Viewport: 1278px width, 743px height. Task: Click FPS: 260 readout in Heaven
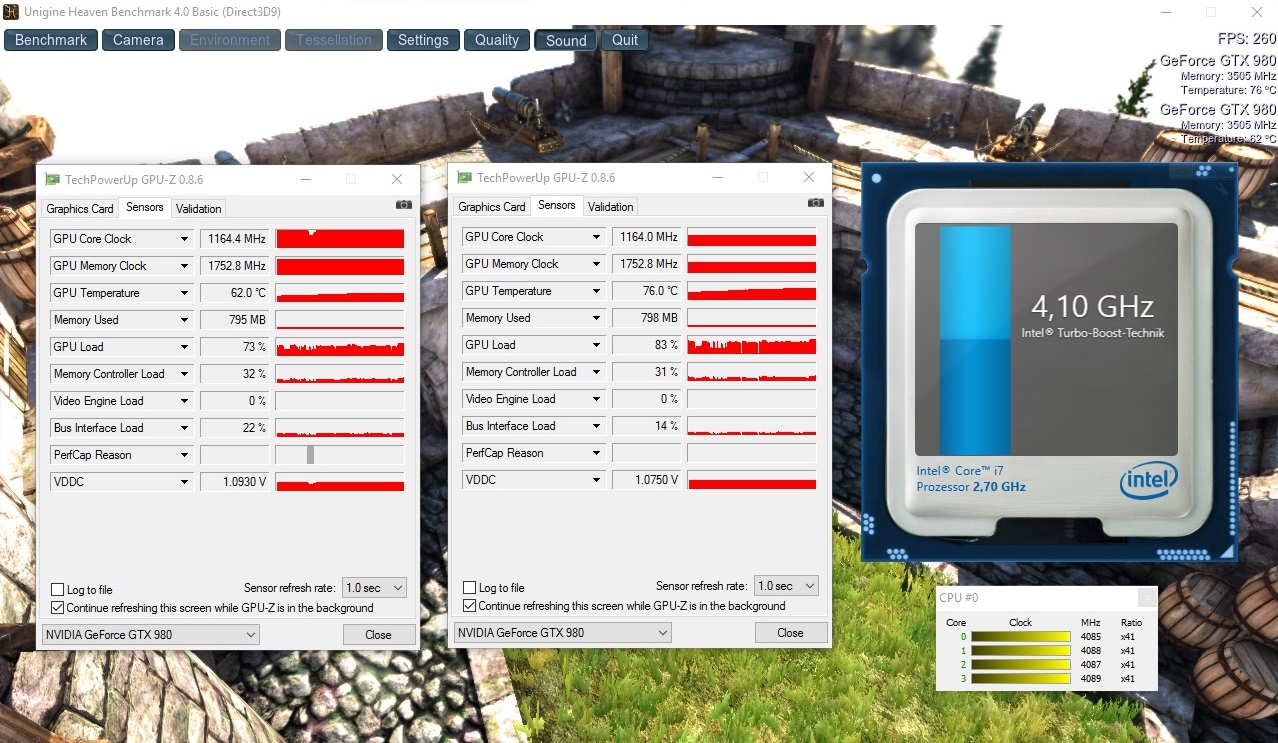[x=1247, y=39]
